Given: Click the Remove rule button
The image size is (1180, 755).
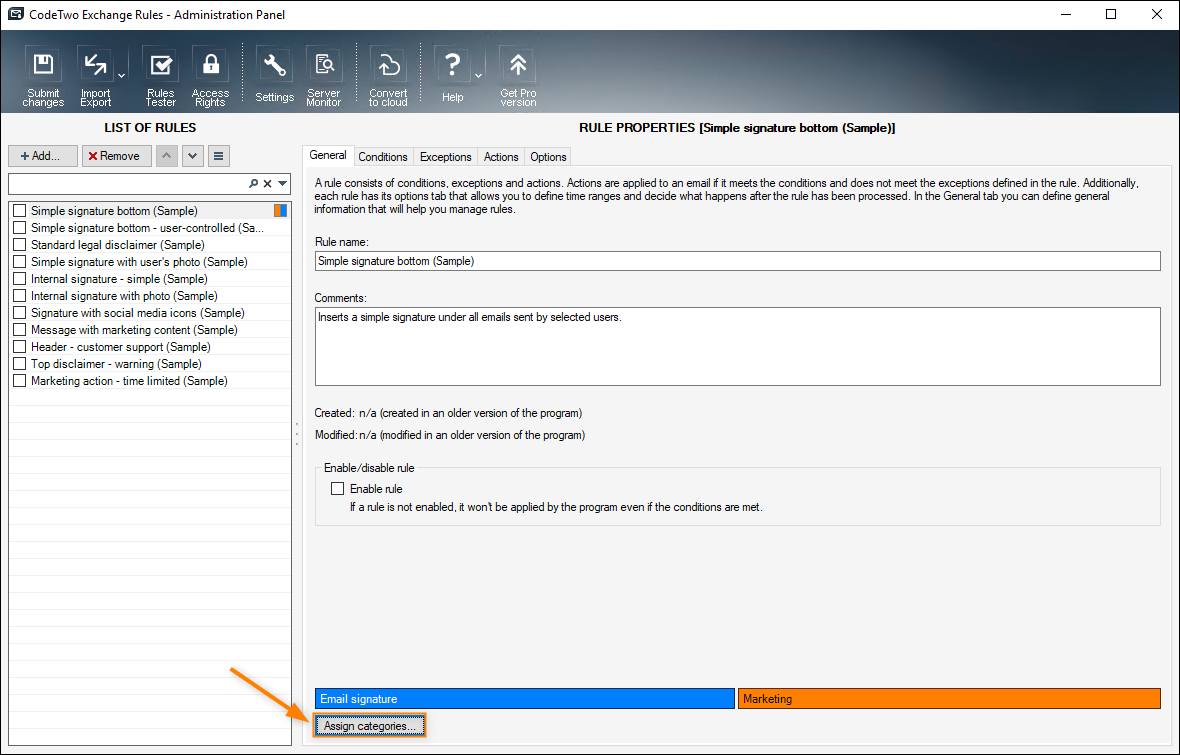Looking at the screenshot, I should click(x=117, y=156).
